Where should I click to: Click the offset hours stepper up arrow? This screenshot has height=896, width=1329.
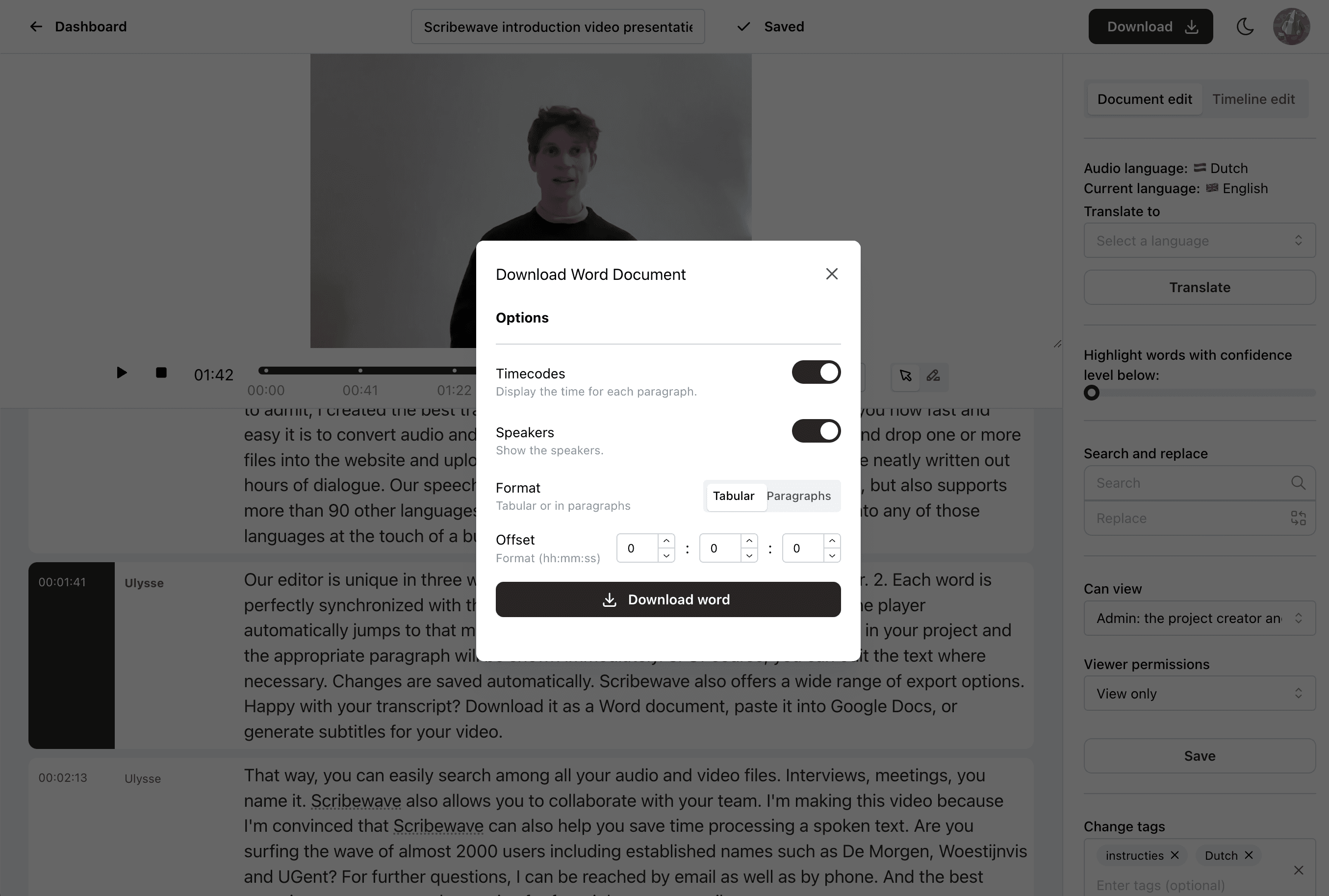click(x=666, y=541)
